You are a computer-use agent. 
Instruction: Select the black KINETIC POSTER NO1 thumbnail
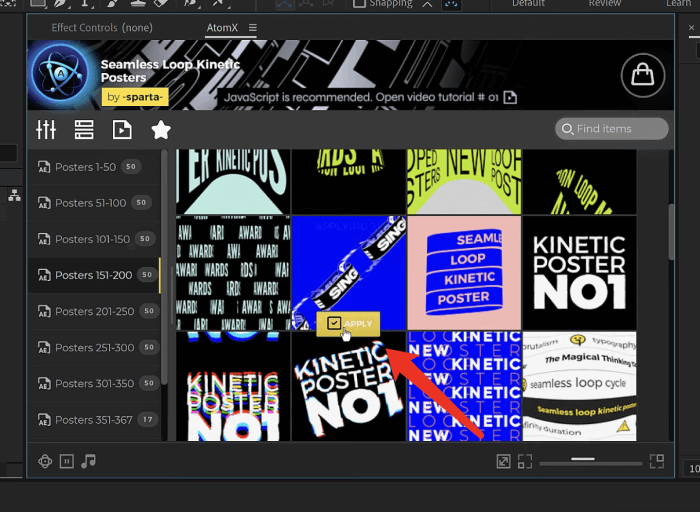click(x=579, y=273)
